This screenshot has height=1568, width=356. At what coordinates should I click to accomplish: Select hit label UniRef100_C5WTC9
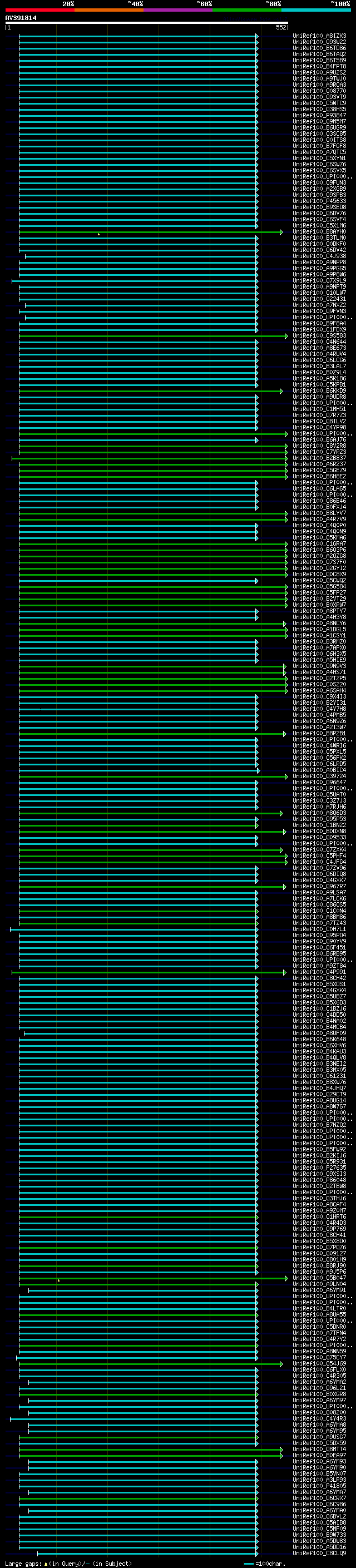click(x=319, y=103)
